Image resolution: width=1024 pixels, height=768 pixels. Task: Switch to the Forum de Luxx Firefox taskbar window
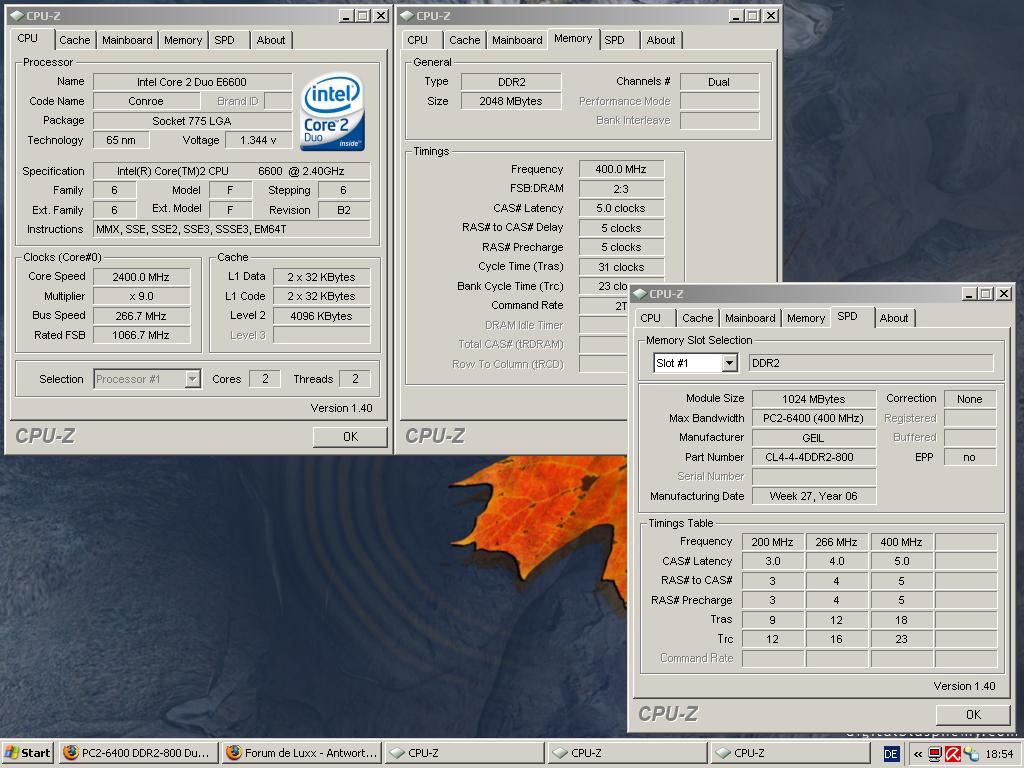point(302,753)
